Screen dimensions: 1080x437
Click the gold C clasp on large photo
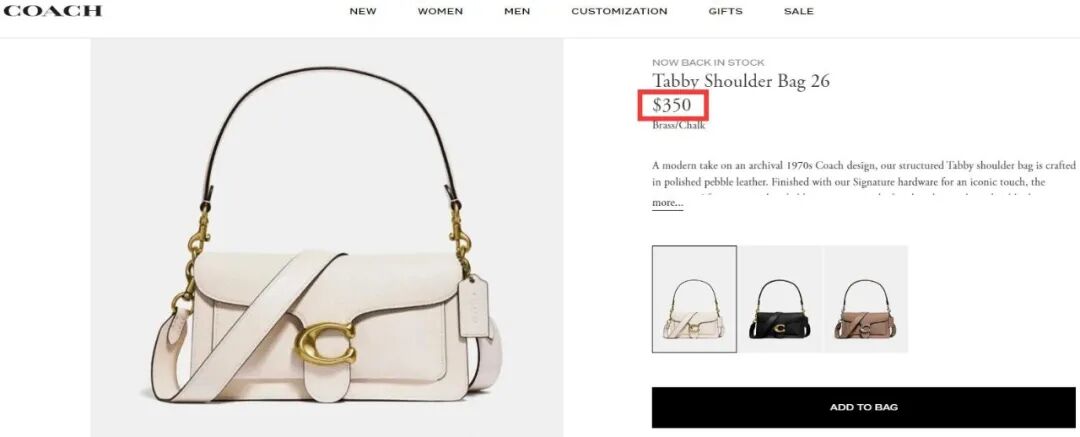[x=326, y=343]
